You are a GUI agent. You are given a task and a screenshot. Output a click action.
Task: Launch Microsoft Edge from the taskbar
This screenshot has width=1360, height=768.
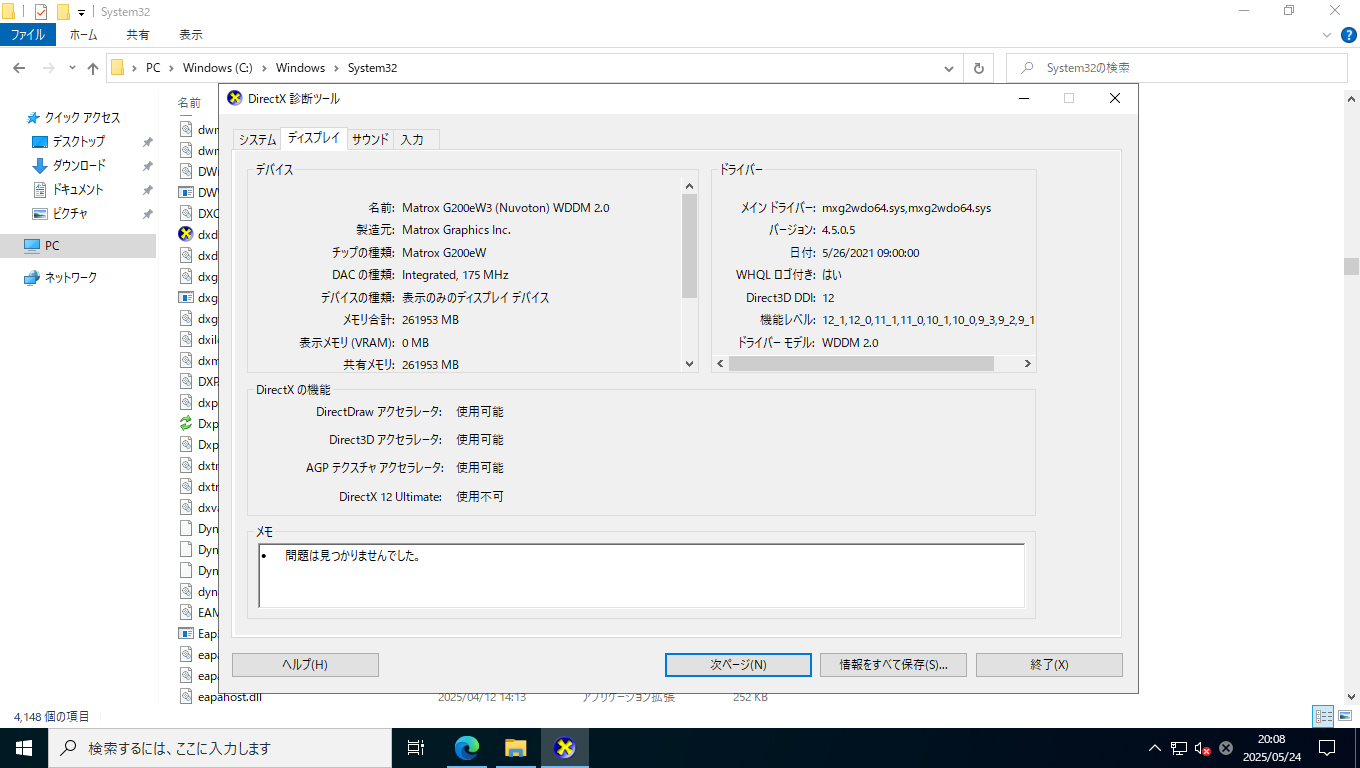click(x=466, y=748)
